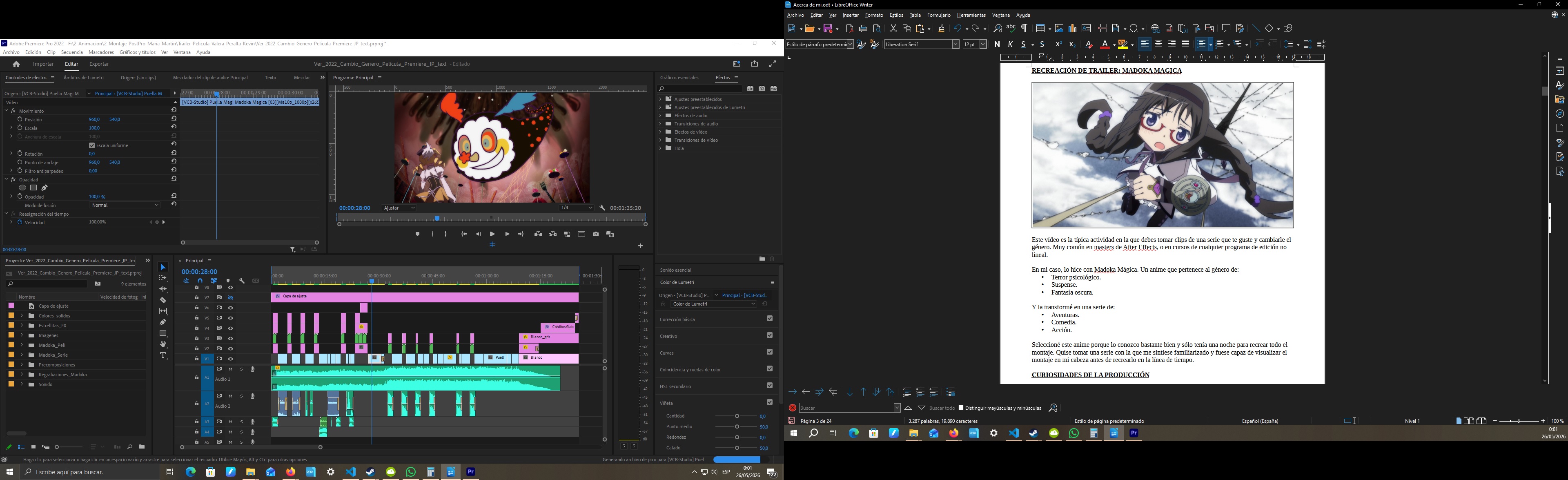Click the Exportar workspace button

[x=99, y=64]
